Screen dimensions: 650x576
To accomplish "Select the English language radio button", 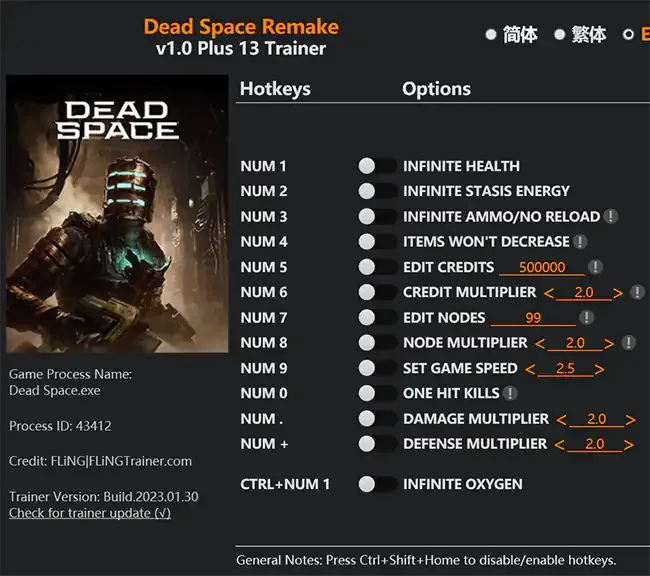I will [628, 34].
